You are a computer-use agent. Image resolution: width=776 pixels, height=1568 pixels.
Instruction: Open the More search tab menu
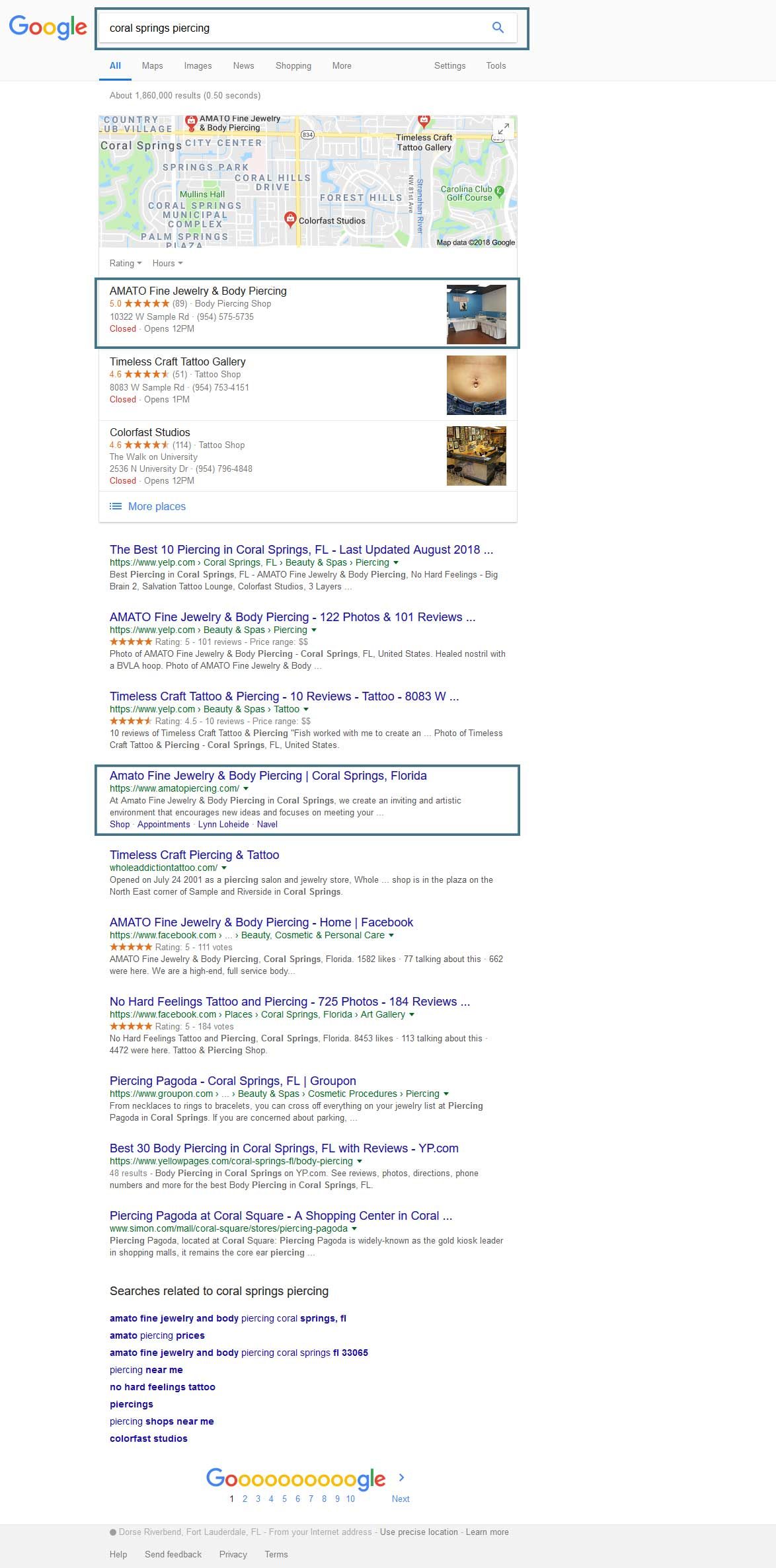tap(342, 65)
